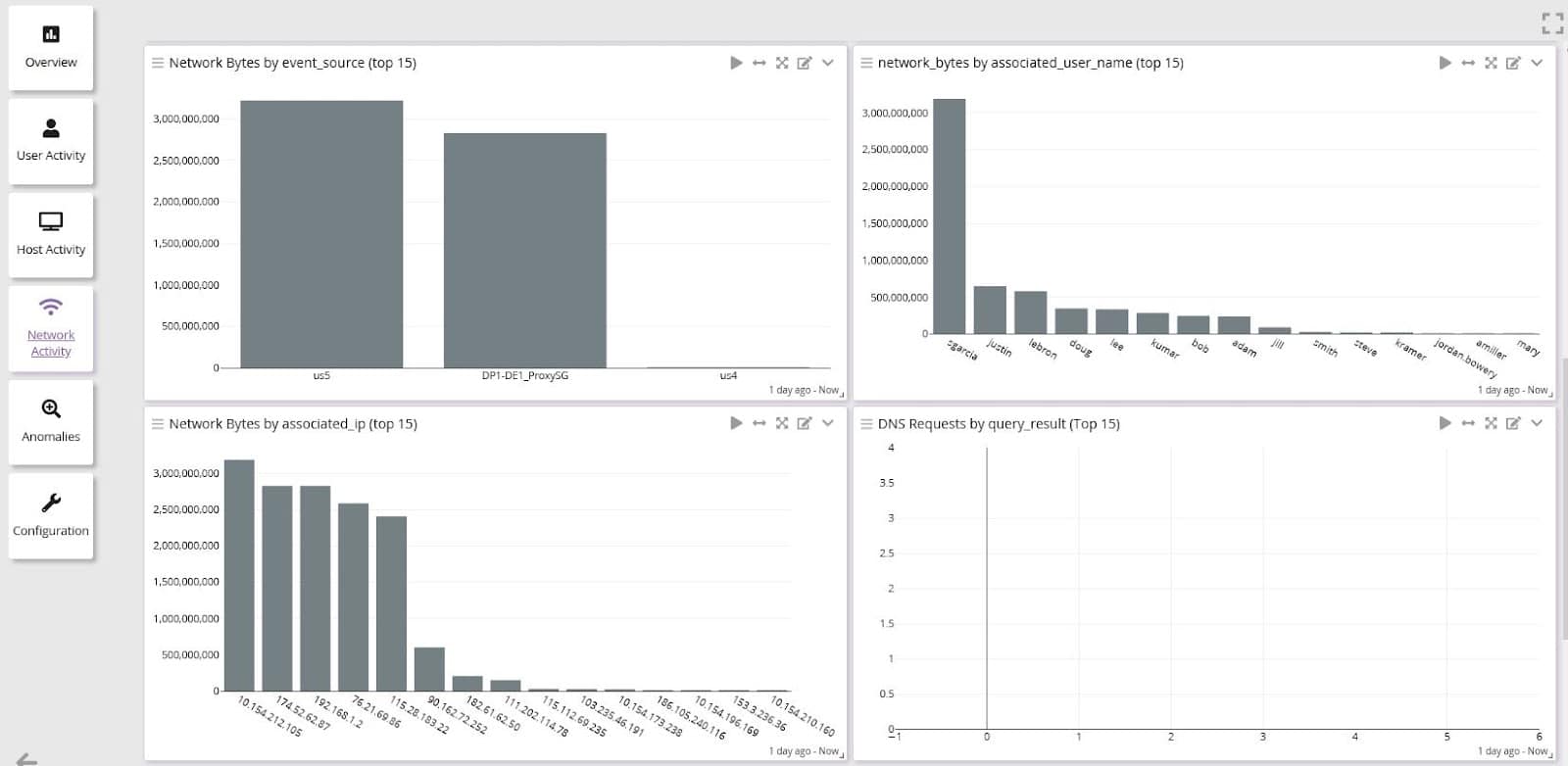
Task: Click the us5 bar in event_source chart
Action: (321, 235)
